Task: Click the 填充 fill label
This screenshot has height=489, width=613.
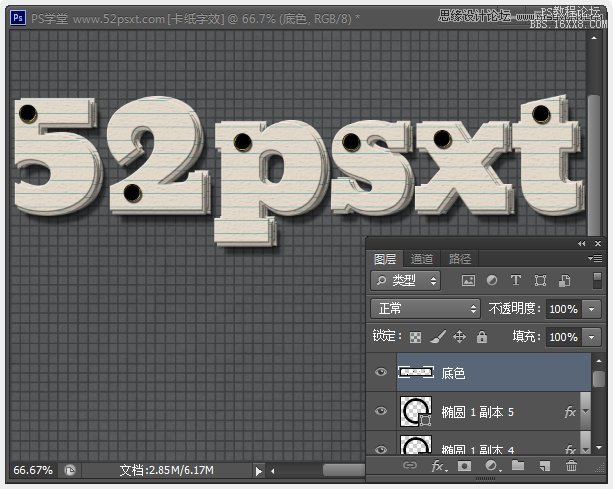Action: coord(526,337)
